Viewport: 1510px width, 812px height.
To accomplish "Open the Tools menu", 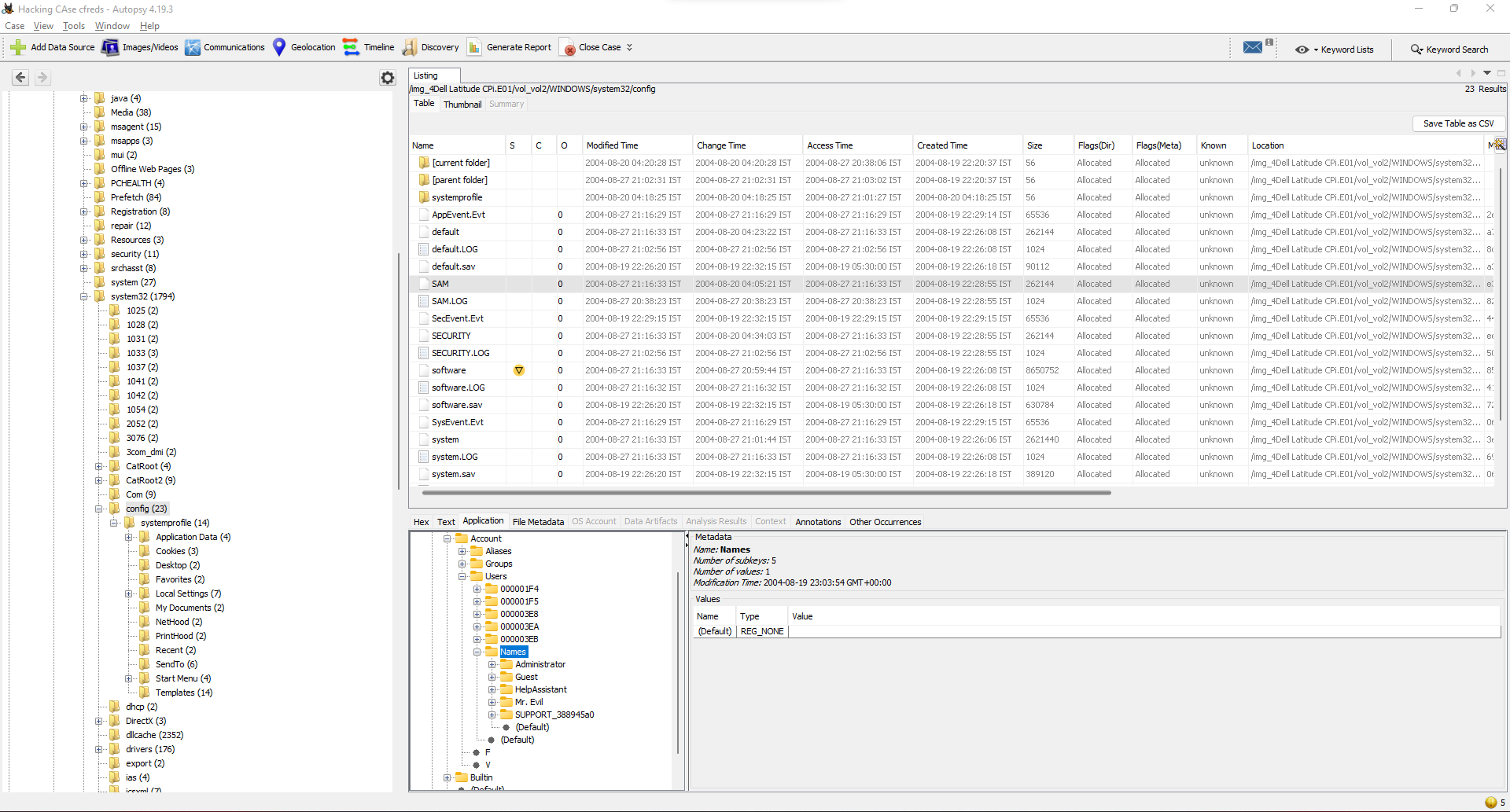I will 74,26.
